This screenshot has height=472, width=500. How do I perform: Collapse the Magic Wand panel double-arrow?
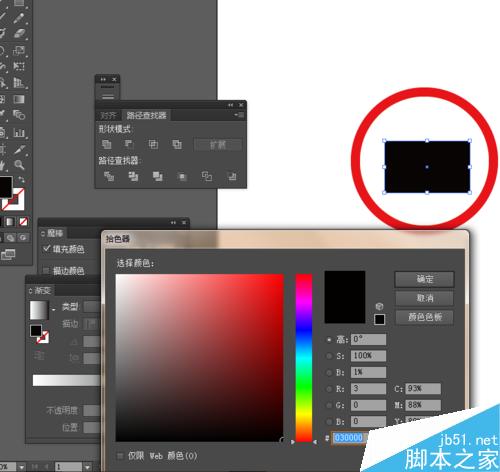173,222
